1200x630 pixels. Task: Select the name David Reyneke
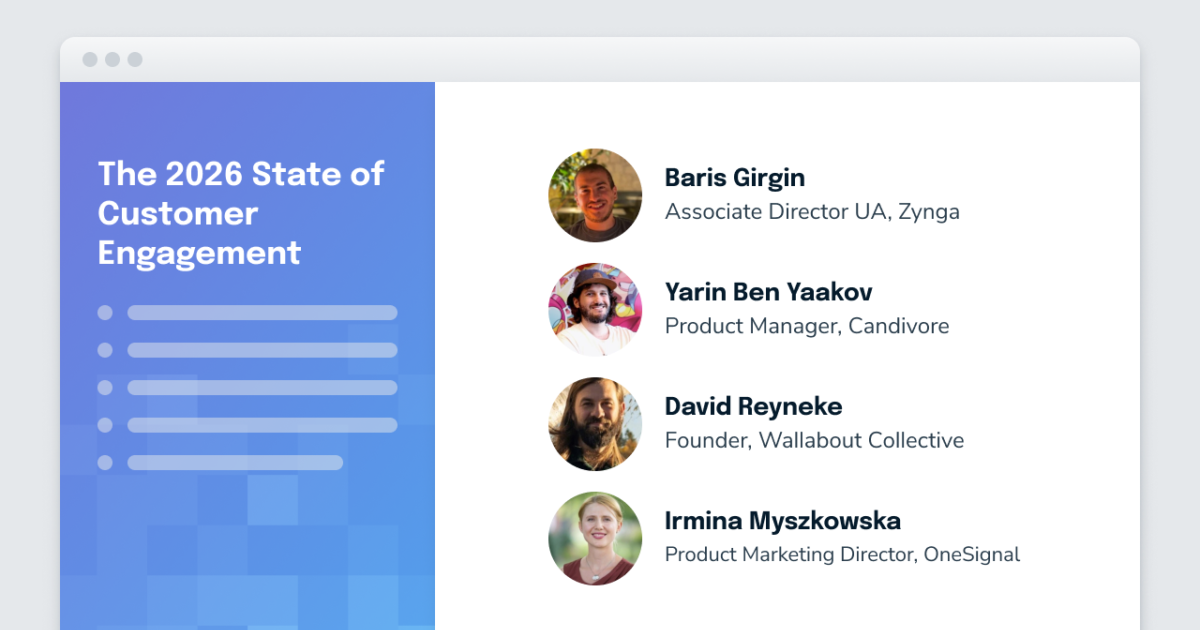coord(754,407)
